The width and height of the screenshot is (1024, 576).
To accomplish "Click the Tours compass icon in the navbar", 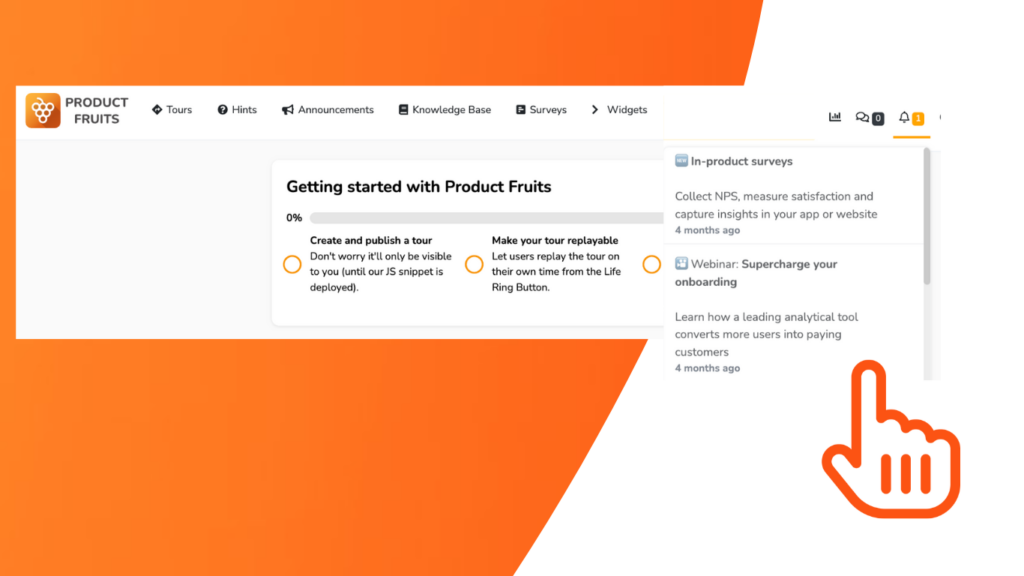I will point(156,110).
